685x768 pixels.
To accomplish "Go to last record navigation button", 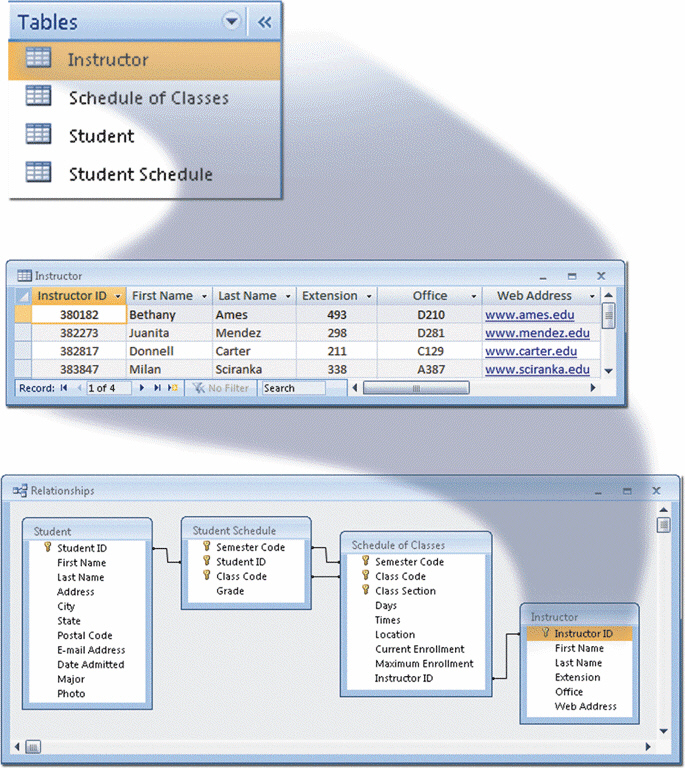I will [x=156, y=388].
